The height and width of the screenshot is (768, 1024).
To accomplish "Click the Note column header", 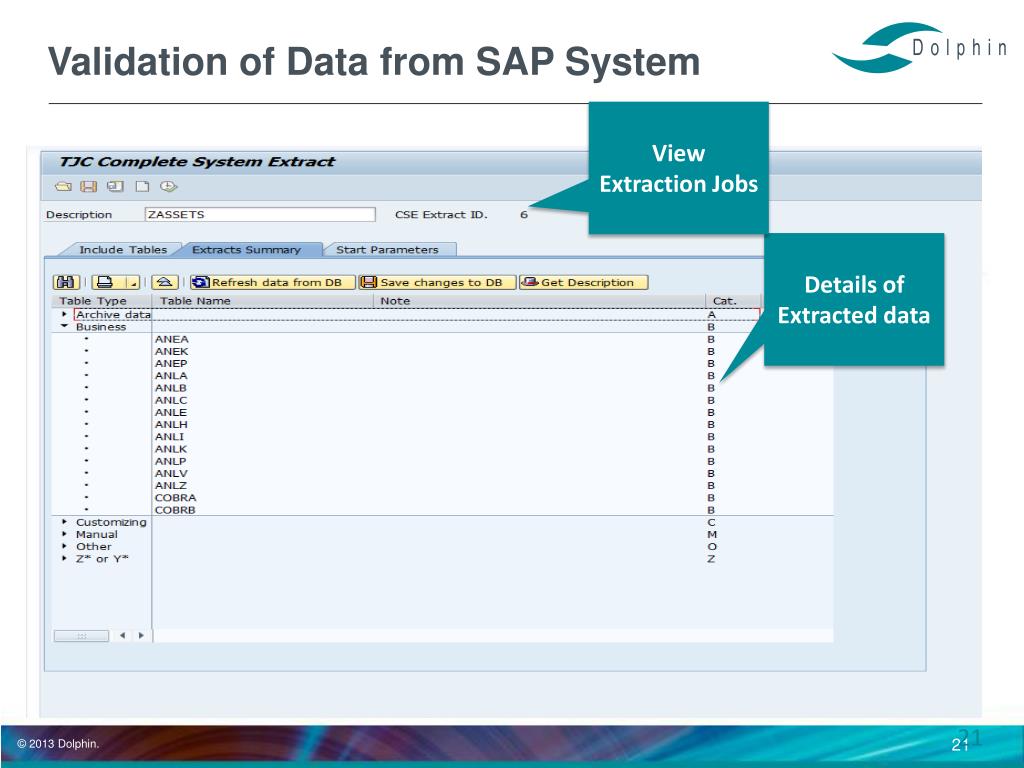I will 539,301.
